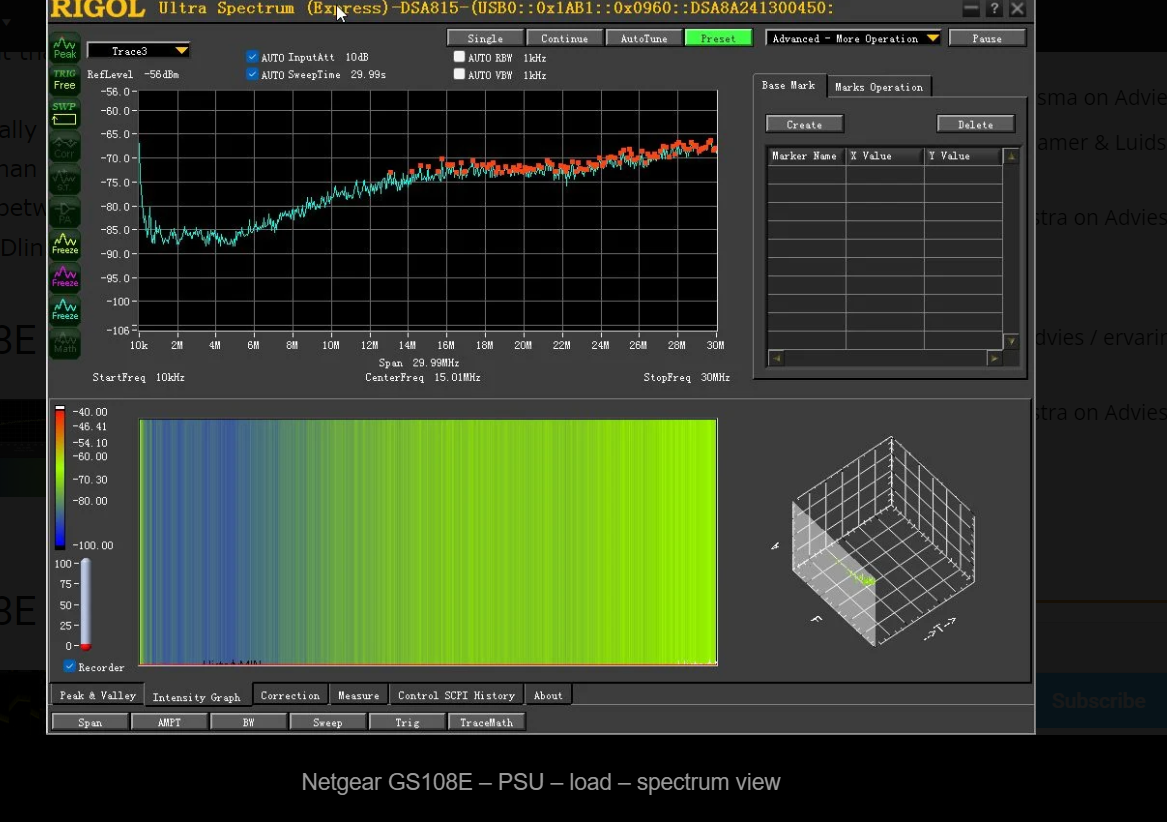Click the yellow trace Freeze icon

65,245
